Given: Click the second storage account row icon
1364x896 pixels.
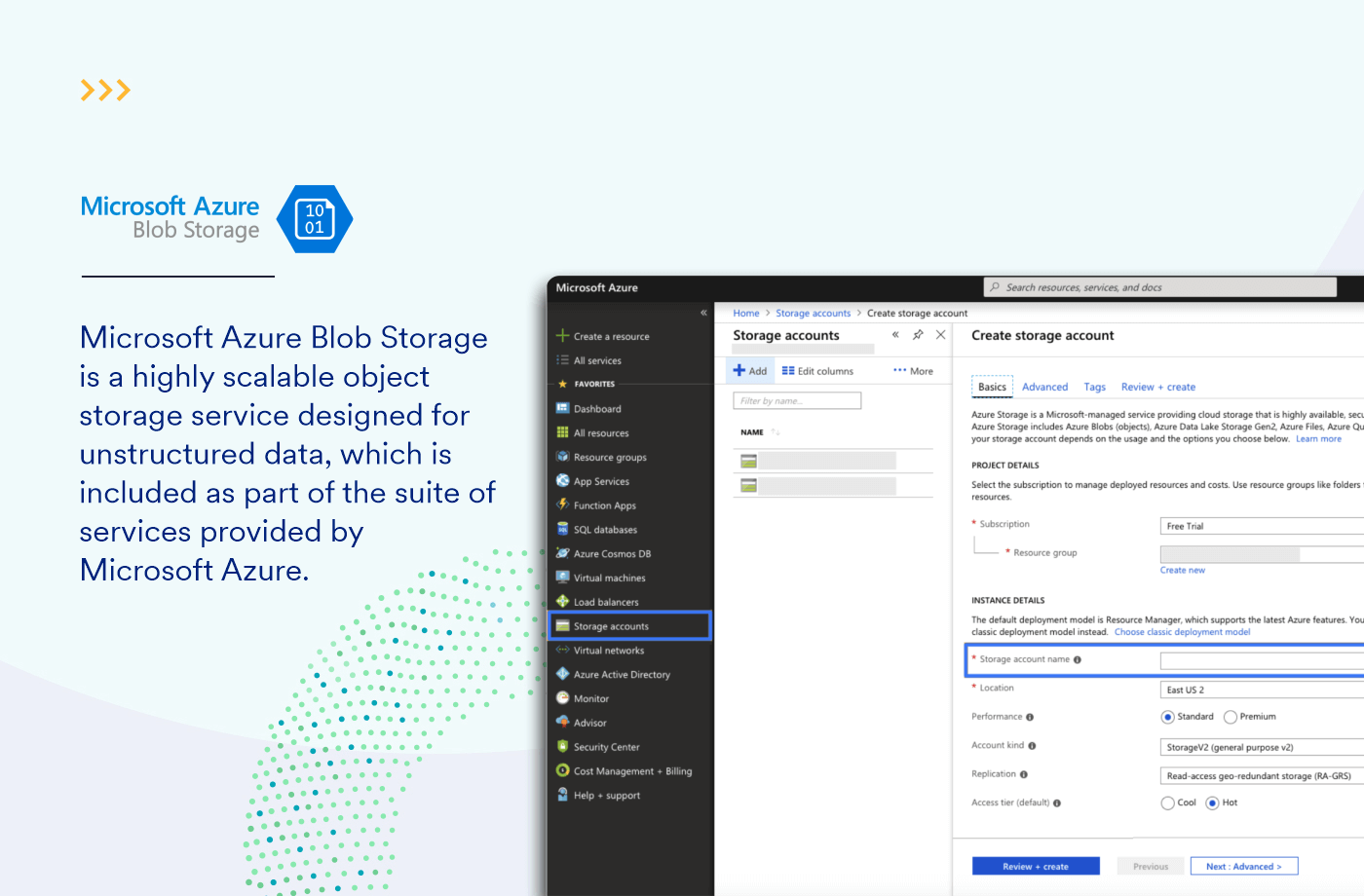Looking at the screenshot, I should pos(748,485).
